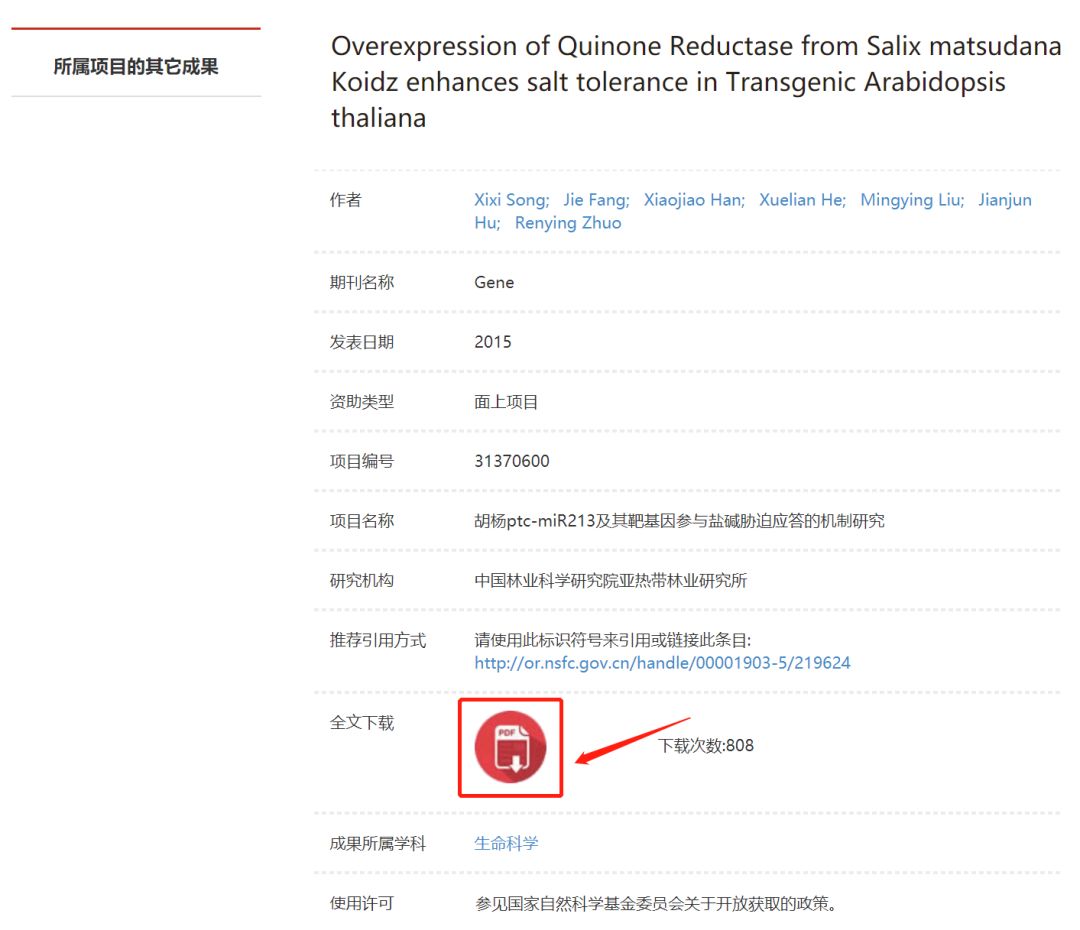Follow the handle citation URL link
Image resolution: width=1080 pixels, height=930 pixels.
663,662
